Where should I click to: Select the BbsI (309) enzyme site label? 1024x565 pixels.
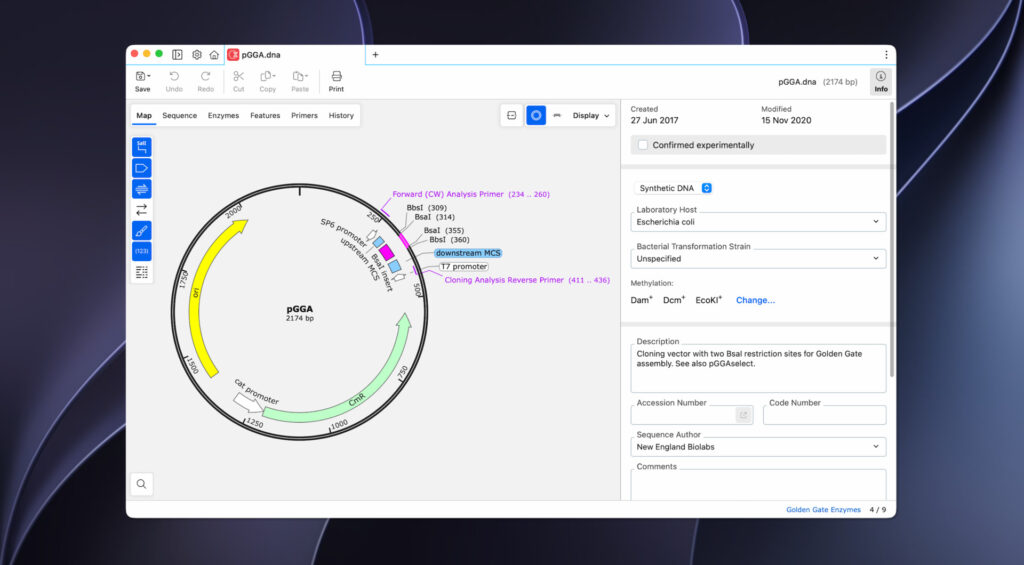[426, 208]
